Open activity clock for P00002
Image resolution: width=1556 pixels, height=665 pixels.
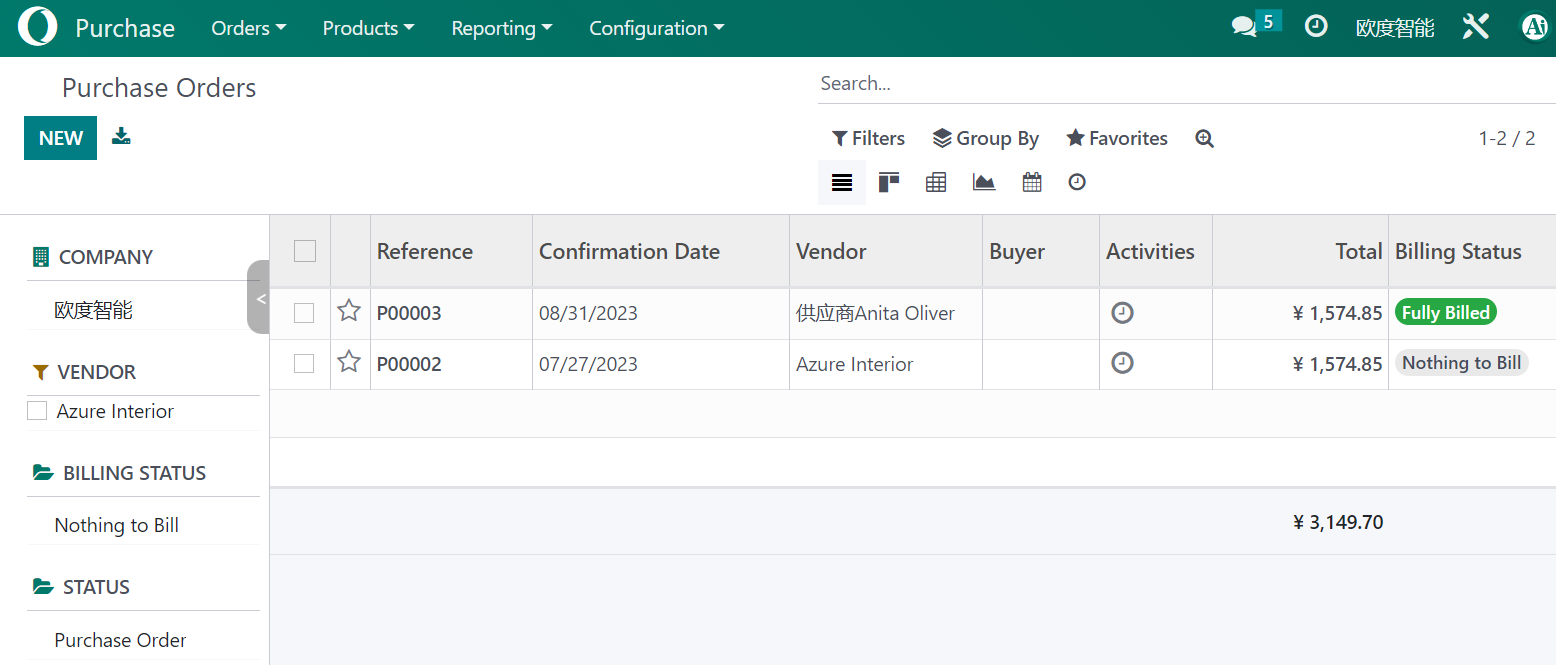[1123, 363]
